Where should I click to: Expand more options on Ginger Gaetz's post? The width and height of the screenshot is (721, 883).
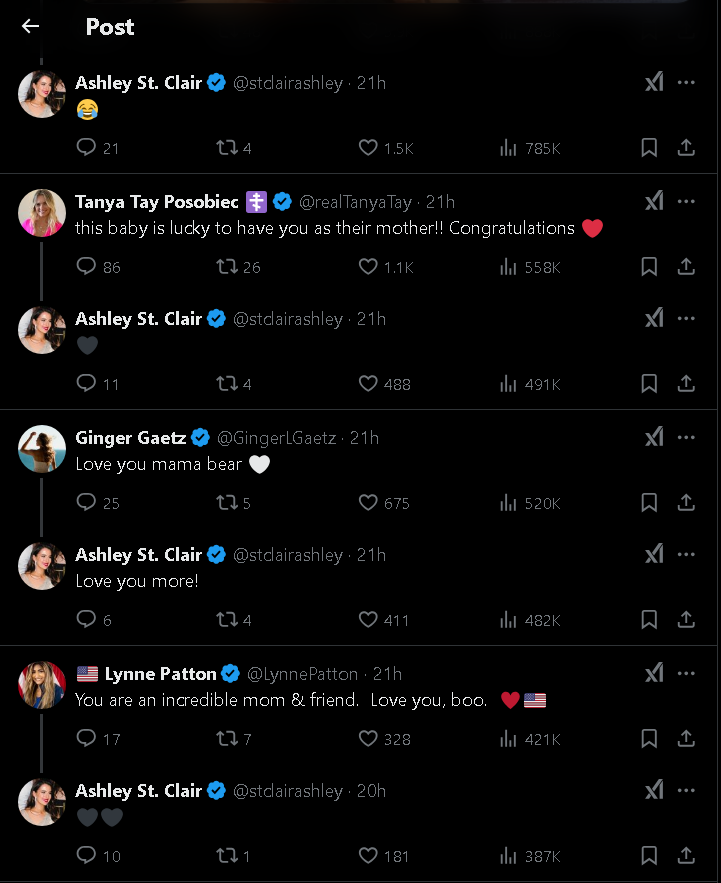(686, 437)
